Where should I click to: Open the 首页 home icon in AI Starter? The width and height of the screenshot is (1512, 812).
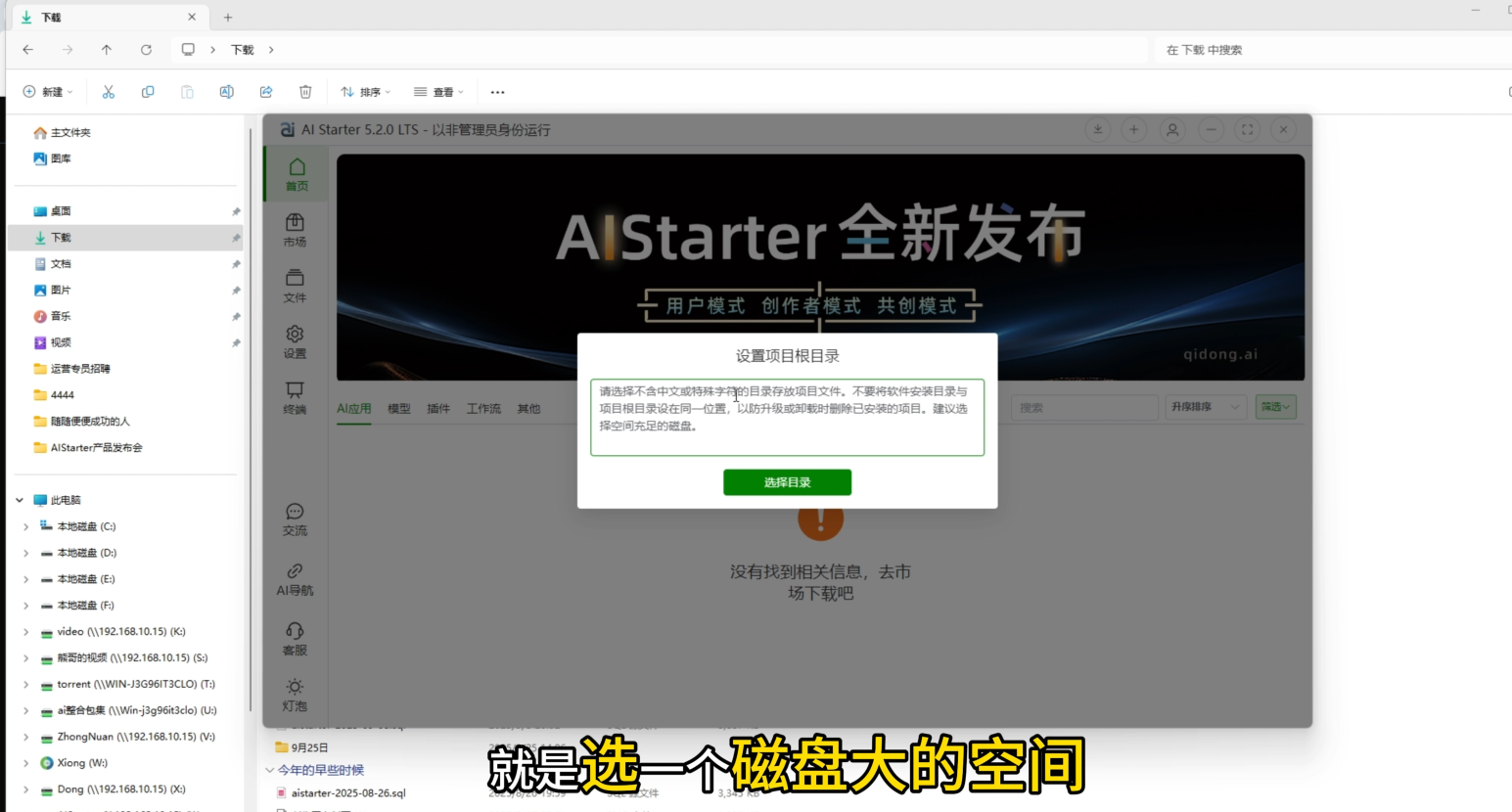297,174
